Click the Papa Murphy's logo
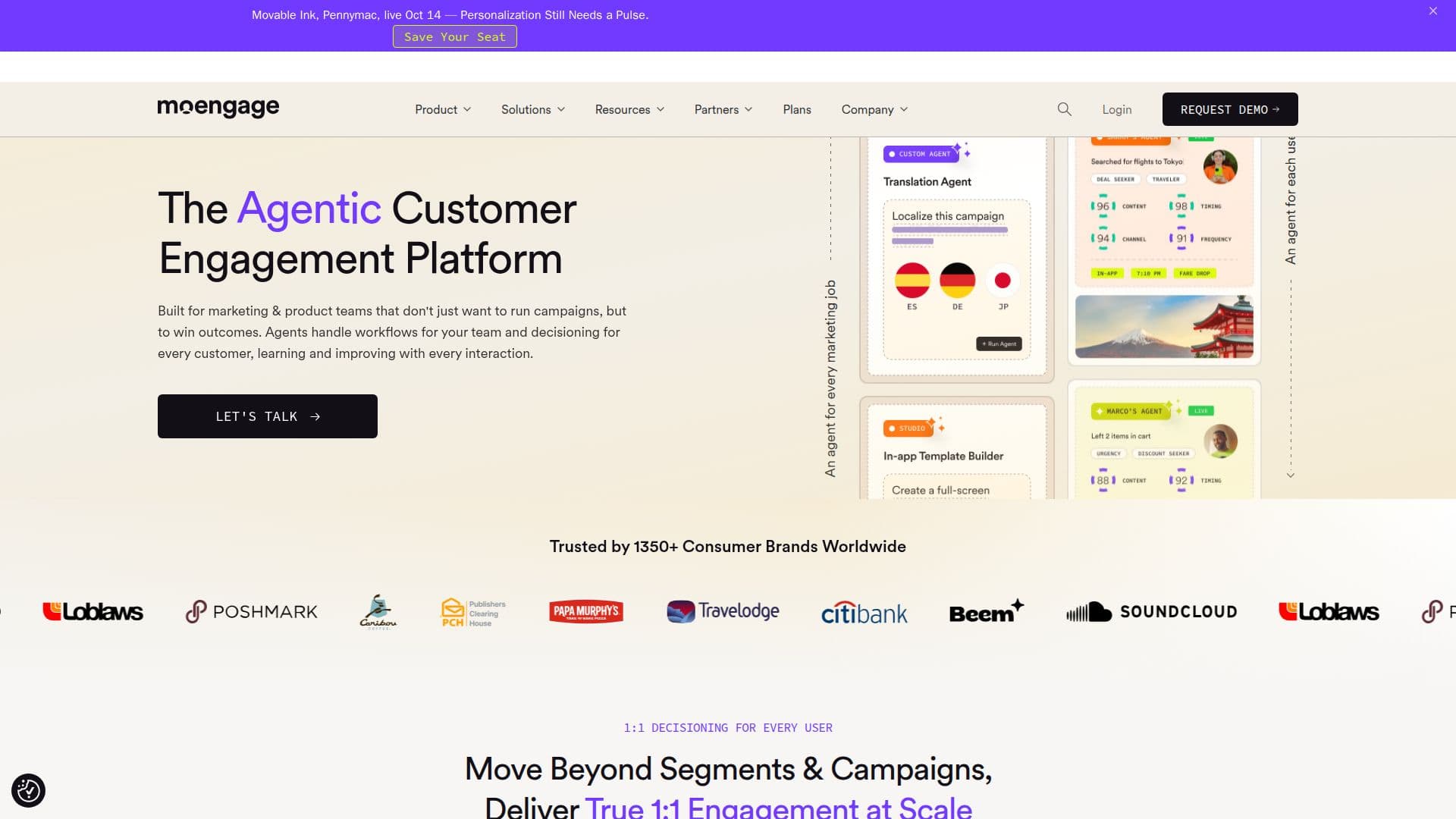This screenshot has width=1456, height=819. click(x=586, y=611)
